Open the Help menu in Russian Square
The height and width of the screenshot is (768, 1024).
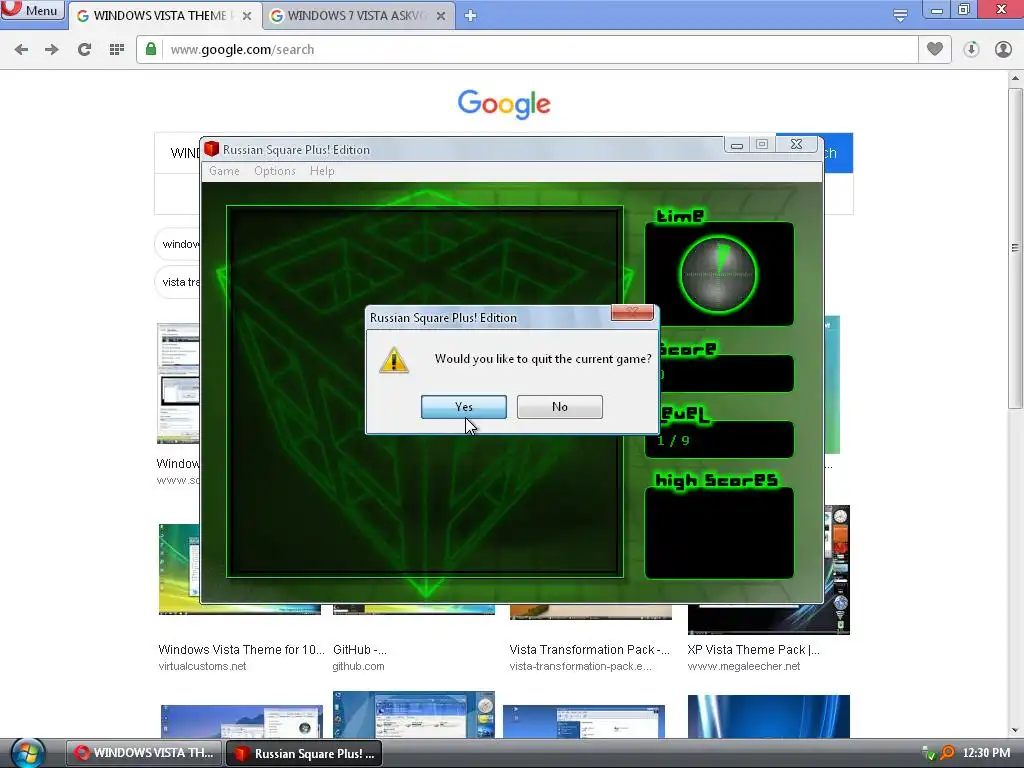pos(322,171)
